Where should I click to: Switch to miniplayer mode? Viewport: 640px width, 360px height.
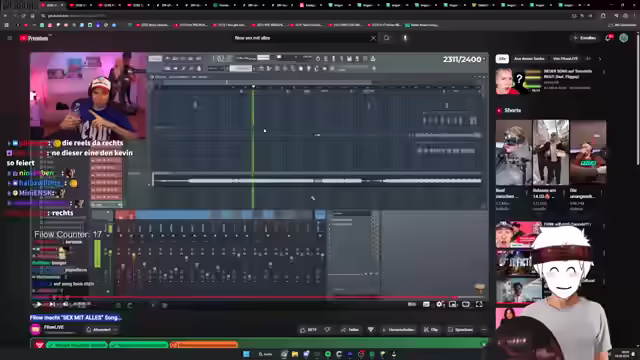pos(453,304)
